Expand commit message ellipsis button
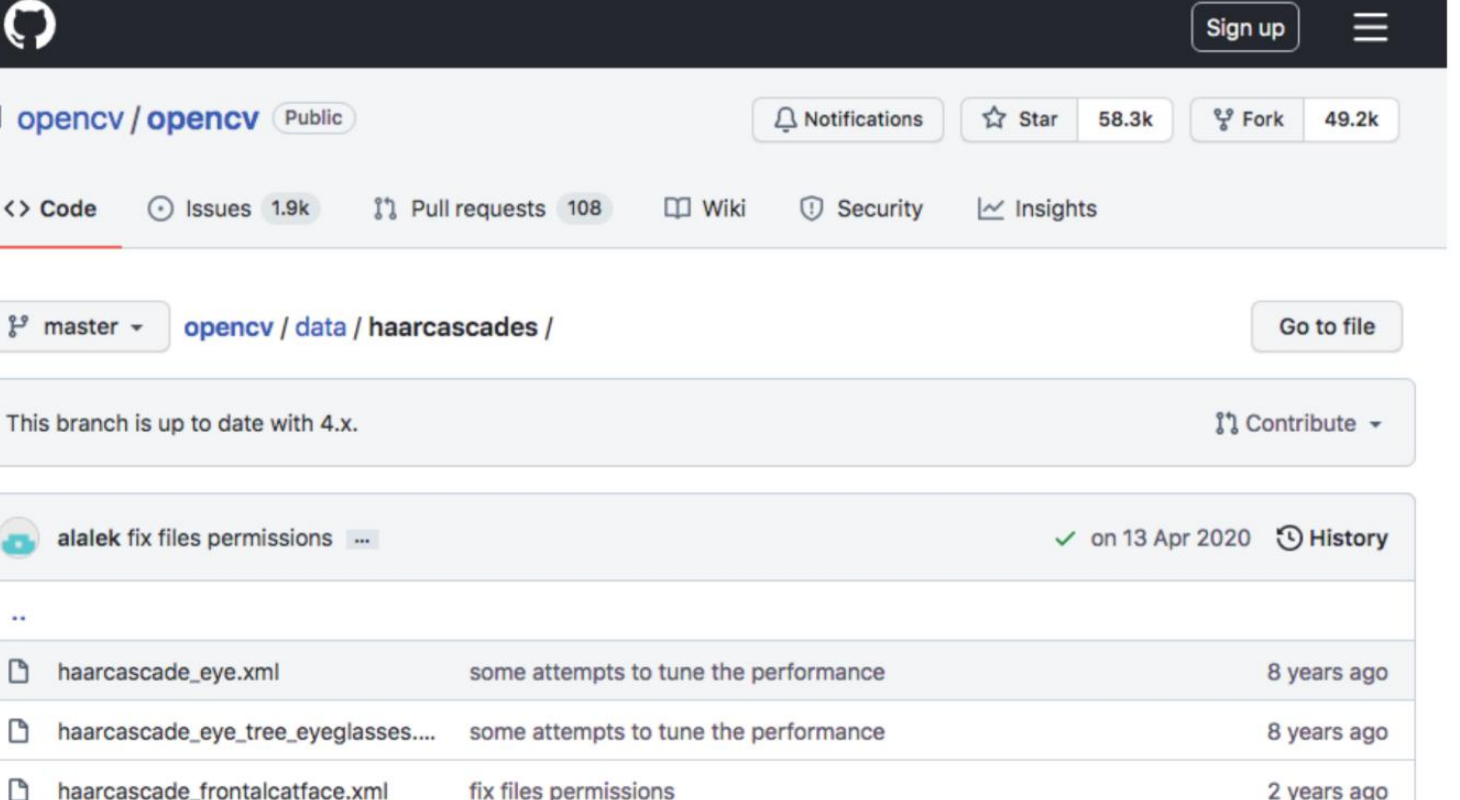 pos(362,539)
